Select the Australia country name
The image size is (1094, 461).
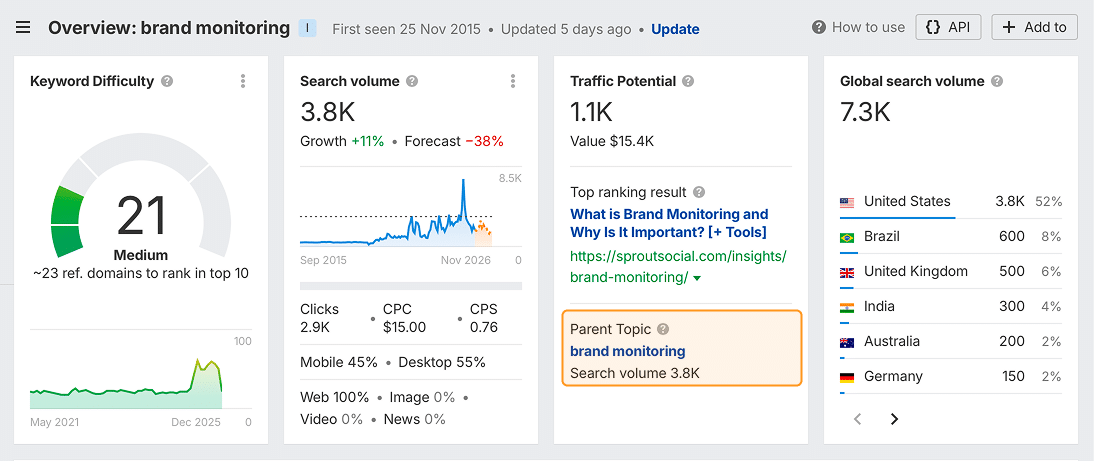[892, 342]
